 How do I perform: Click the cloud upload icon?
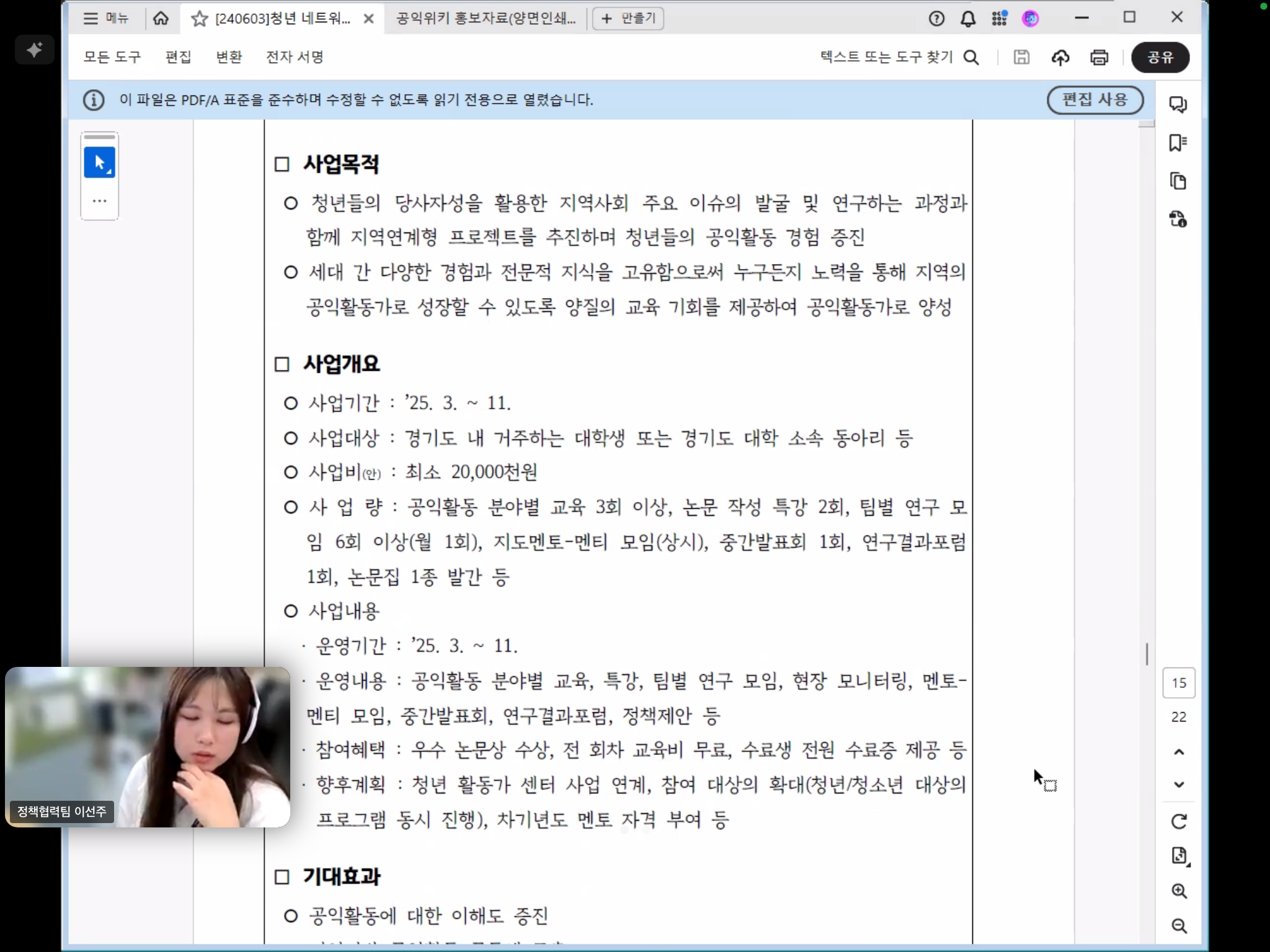point(1060,58)
